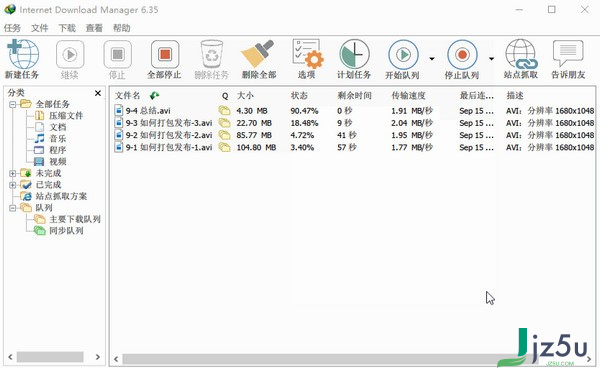The width and height of the screenshot is (600, 368).
Task: Close the 分类 categories panel
Action: pyautogui.click(x=98, y=93)
